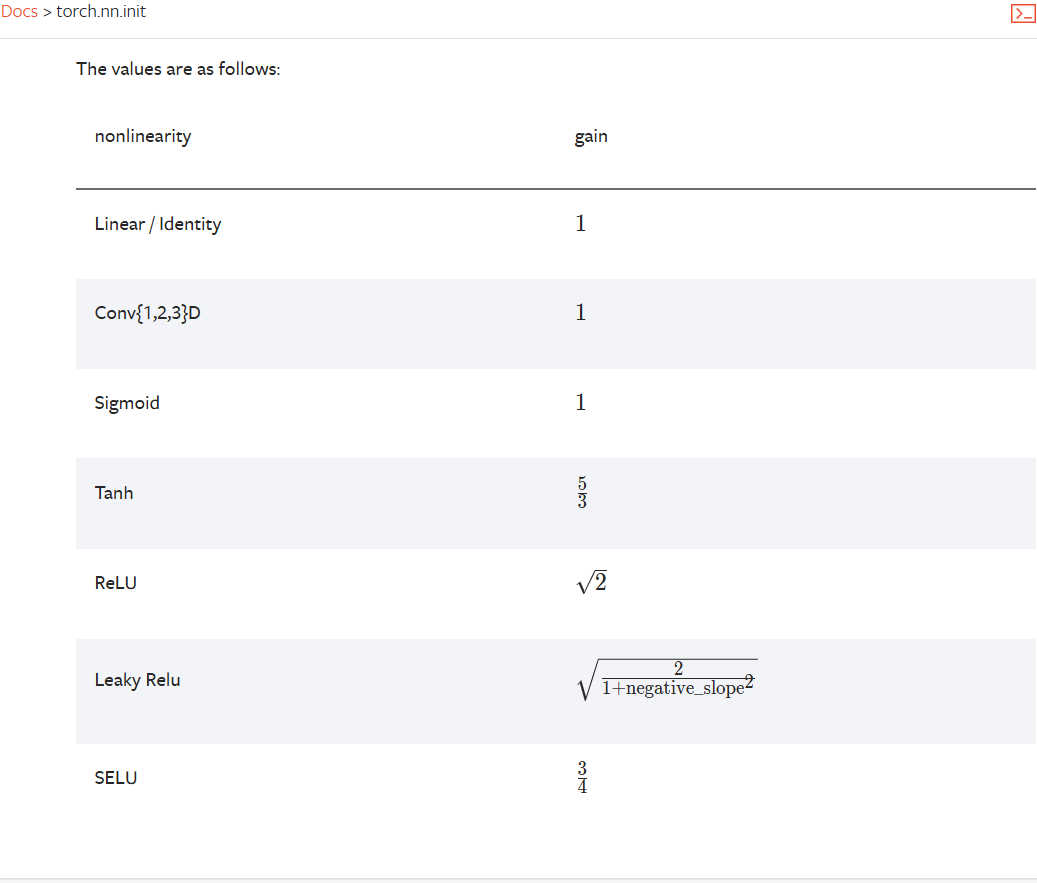Click the gain value 1 for Conv{1,2,3}D
The height and width of the screenshot is (883, 1037).
pos(581,312)
